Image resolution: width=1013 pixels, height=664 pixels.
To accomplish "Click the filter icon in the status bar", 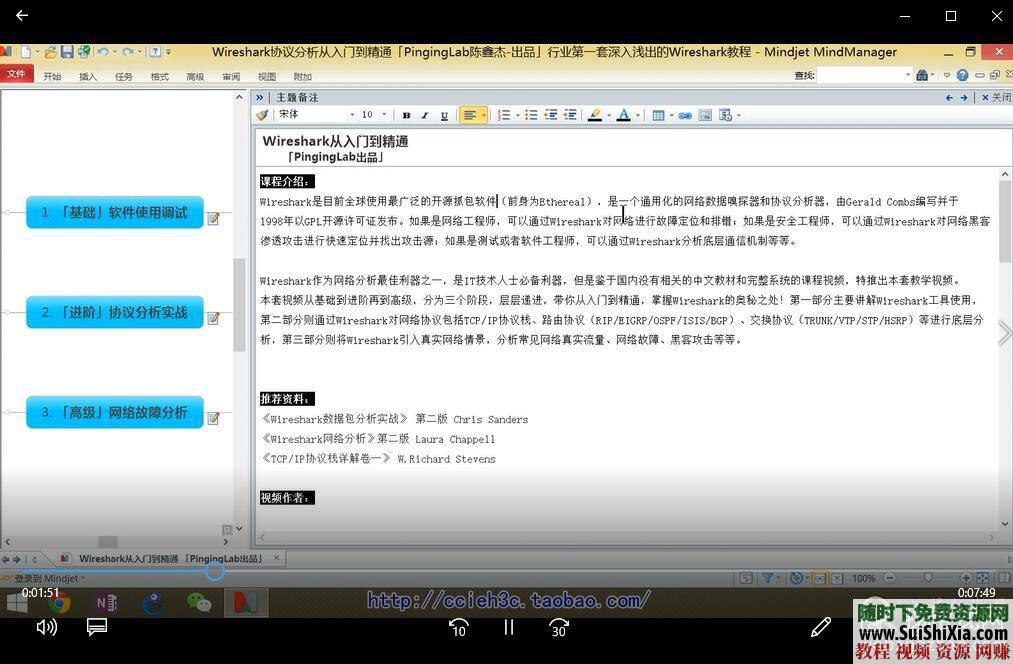I will pyautogui.click(x=767, y=578).
